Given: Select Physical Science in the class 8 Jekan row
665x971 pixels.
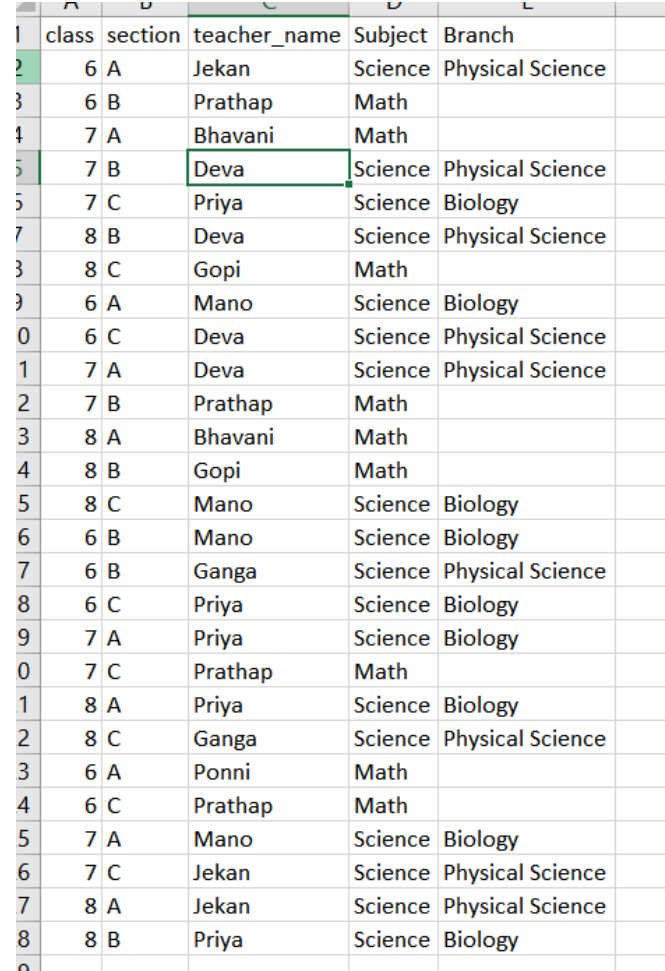Looking at the screenshot, I should click(524, 906).
